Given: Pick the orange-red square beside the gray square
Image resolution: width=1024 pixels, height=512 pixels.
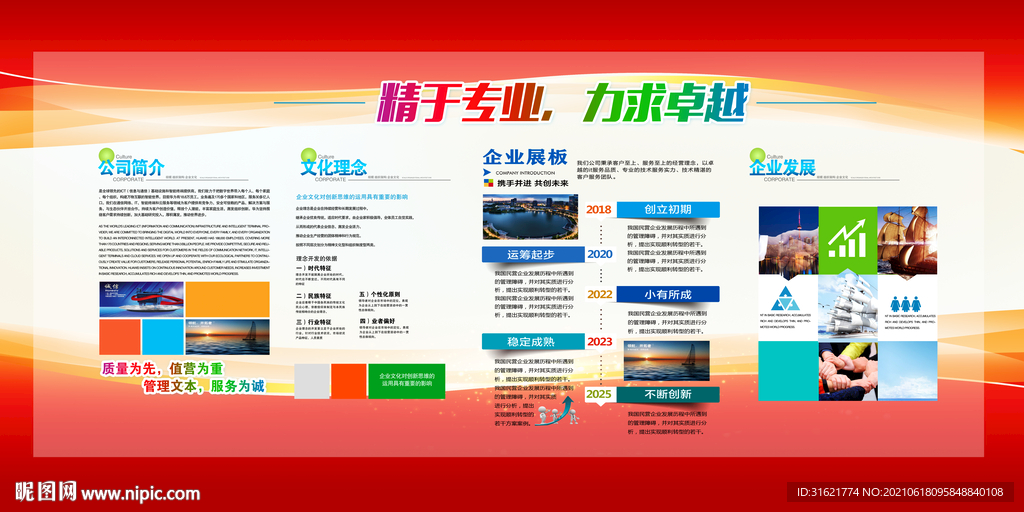Looking at the screenshot, I should coord(349,381).
